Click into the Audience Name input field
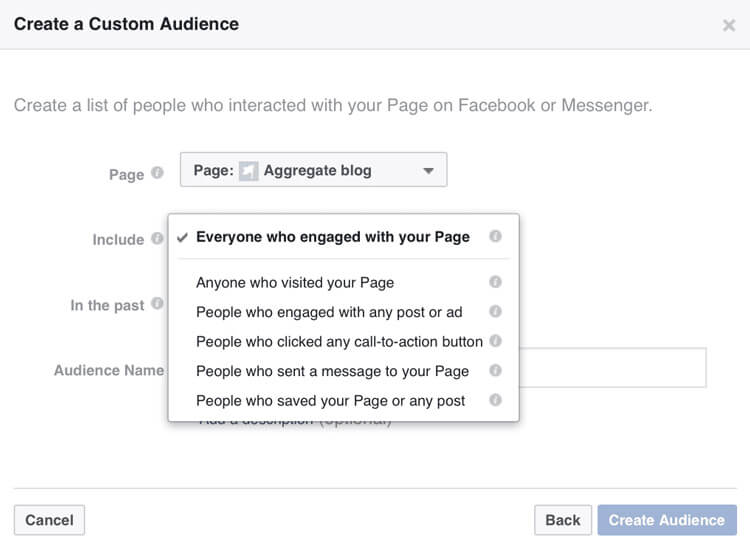The width and height of the screenshot is (750, 547). click(612, 368)
